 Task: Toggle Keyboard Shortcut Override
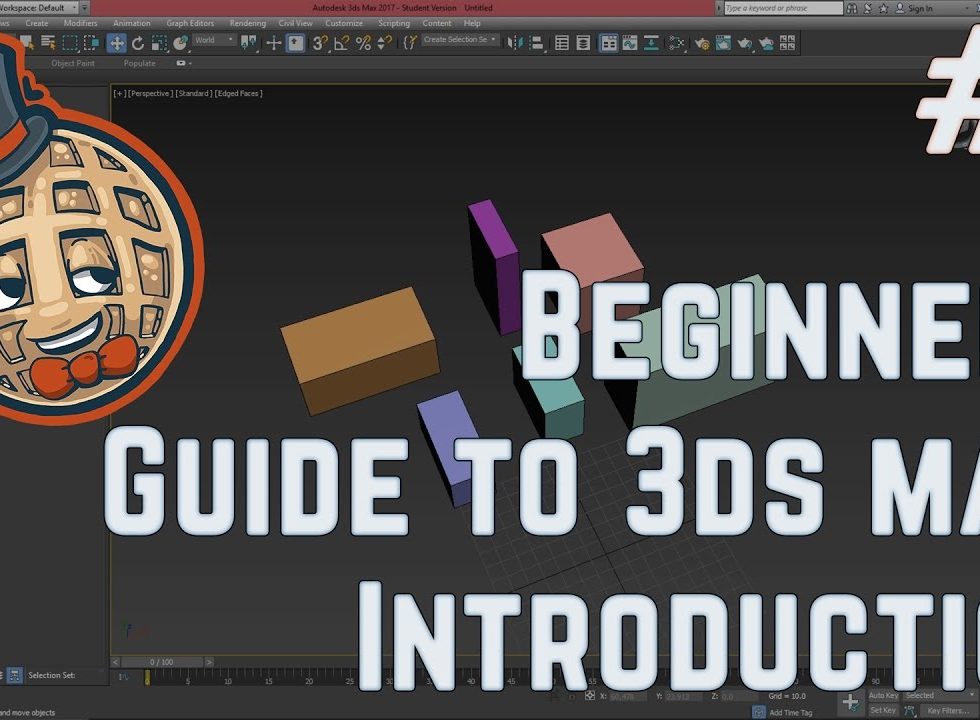pyautogui.click(x=295, y=43)
